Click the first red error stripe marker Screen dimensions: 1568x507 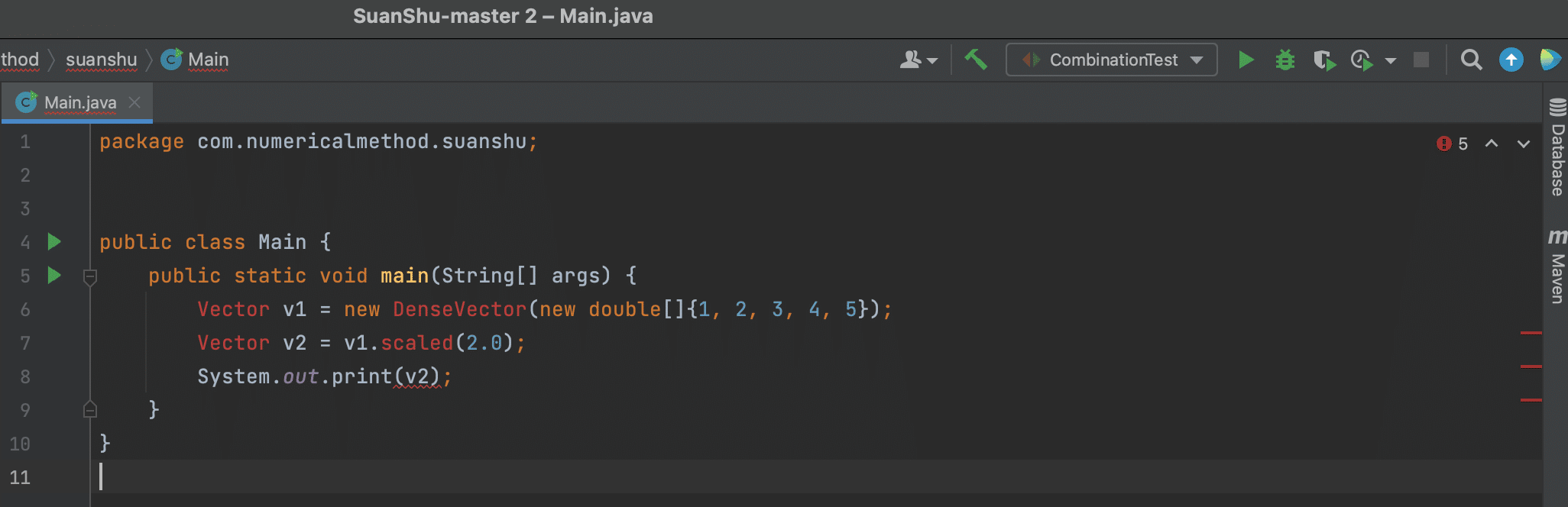(x=1531, y=333)
